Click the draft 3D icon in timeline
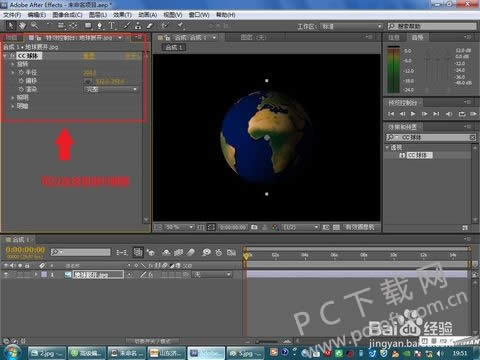This screenshot has width=480, height=360. click(151, 253)
